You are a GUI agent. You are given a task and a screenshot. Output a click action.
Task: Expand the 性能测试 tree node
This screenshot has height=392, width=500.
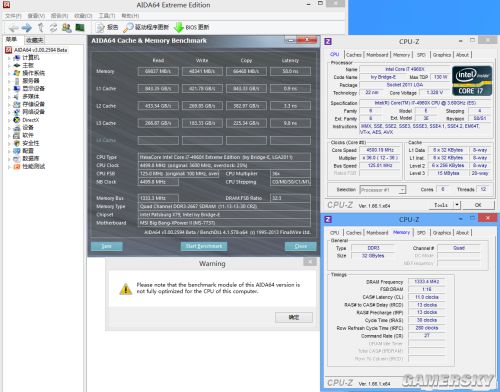tap(9, 166)
